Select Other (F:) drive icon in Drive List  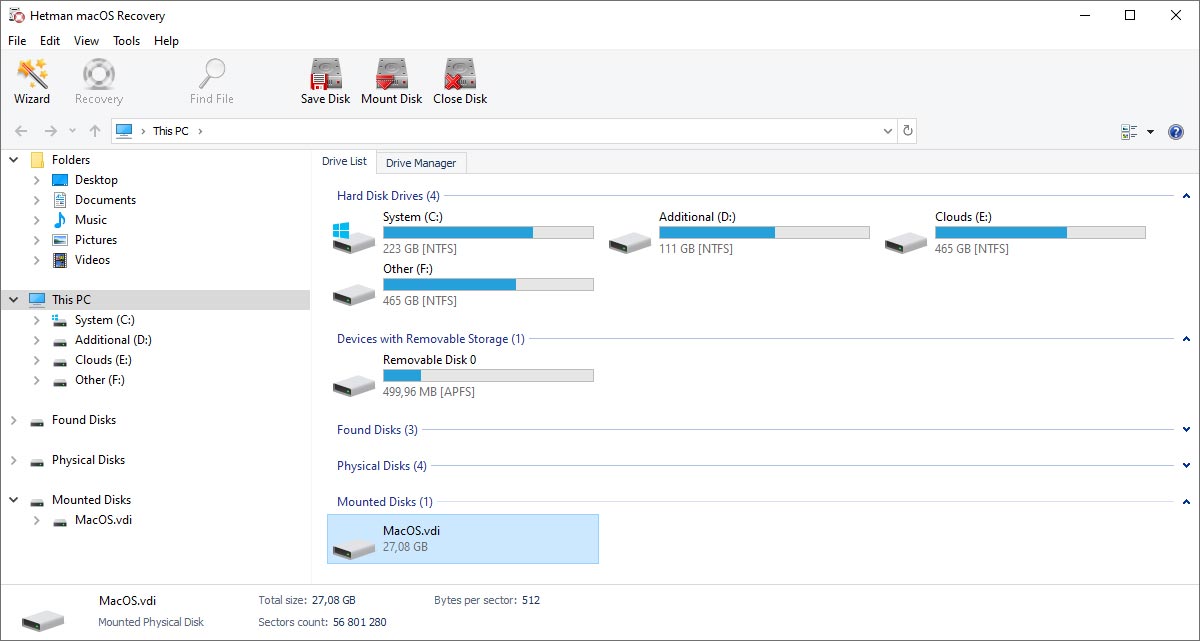point(354,294)
